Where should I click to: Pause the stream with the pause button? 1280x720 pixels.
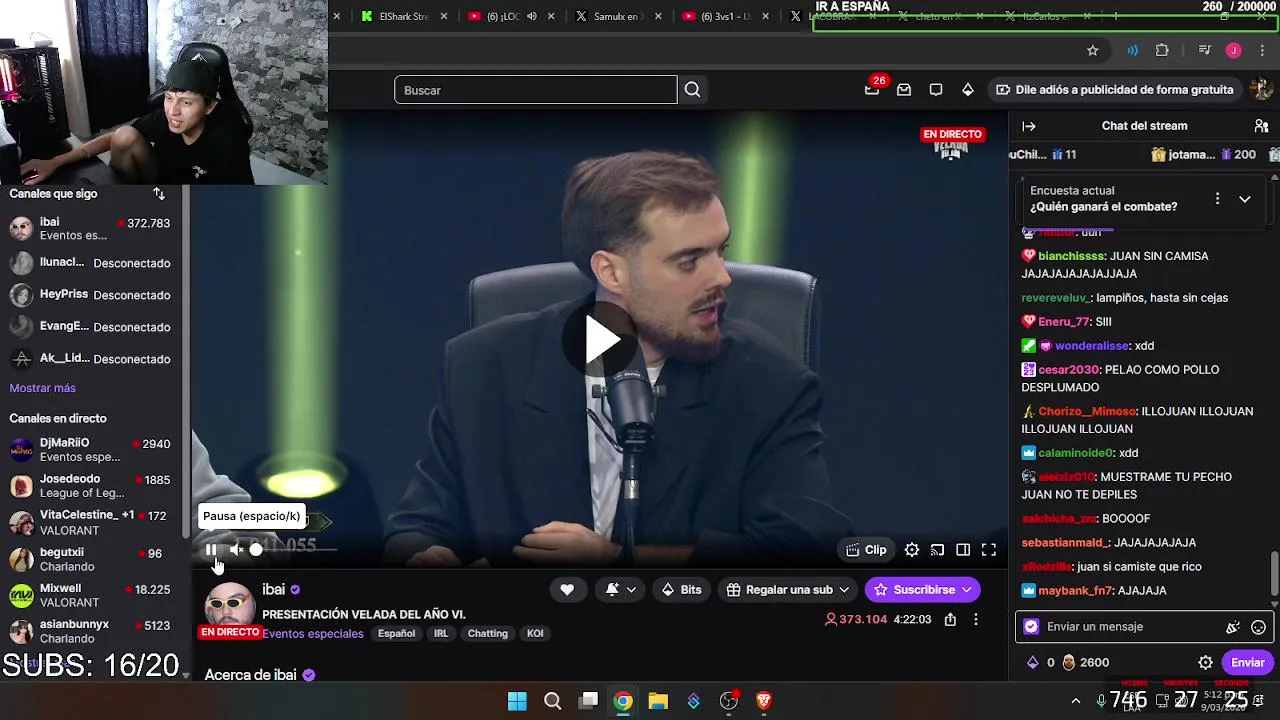point(211,549)
